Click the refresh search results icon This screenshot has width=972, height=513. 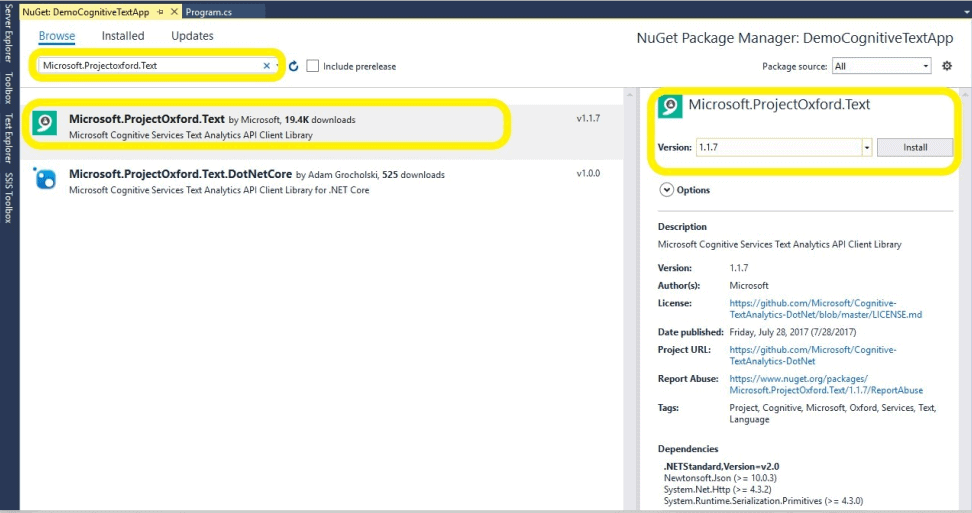click(294, 66)
